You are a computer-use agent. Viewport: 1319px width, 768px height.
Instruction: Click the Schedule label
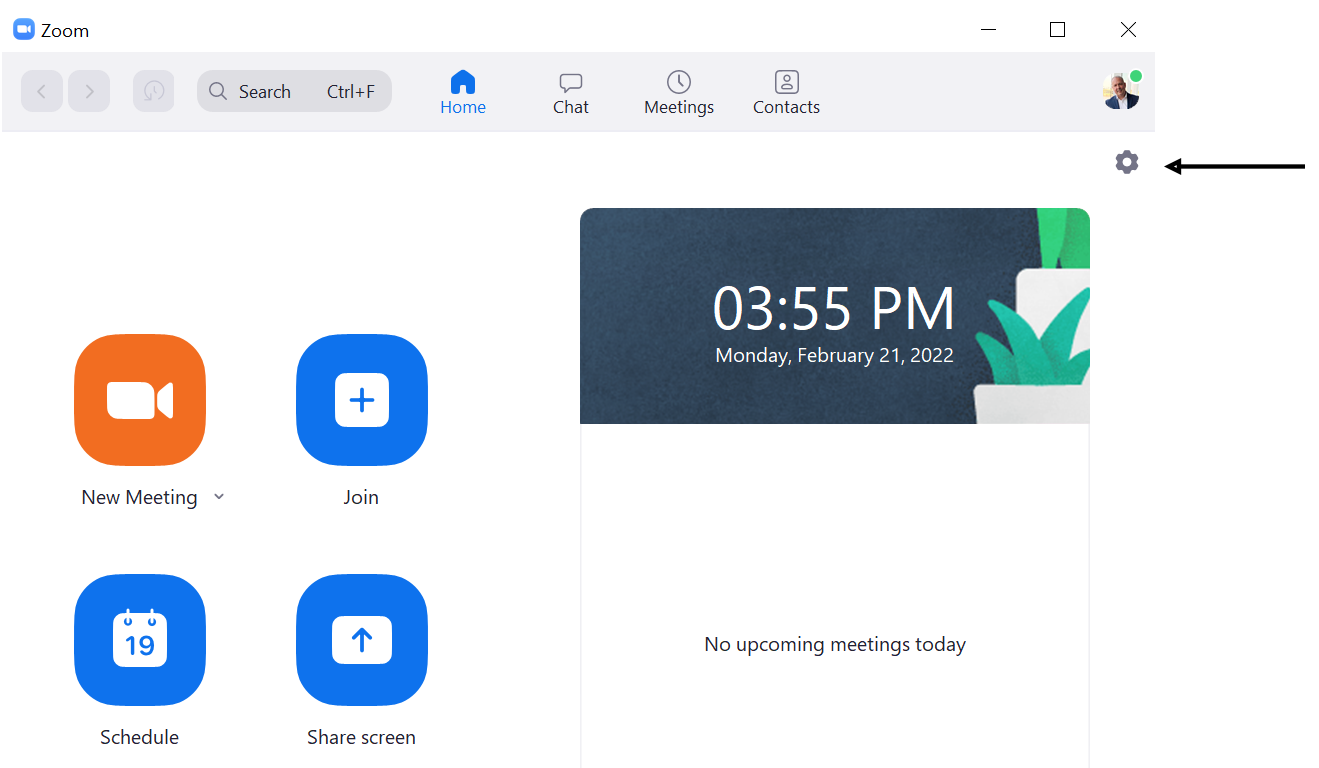(139, 737)
